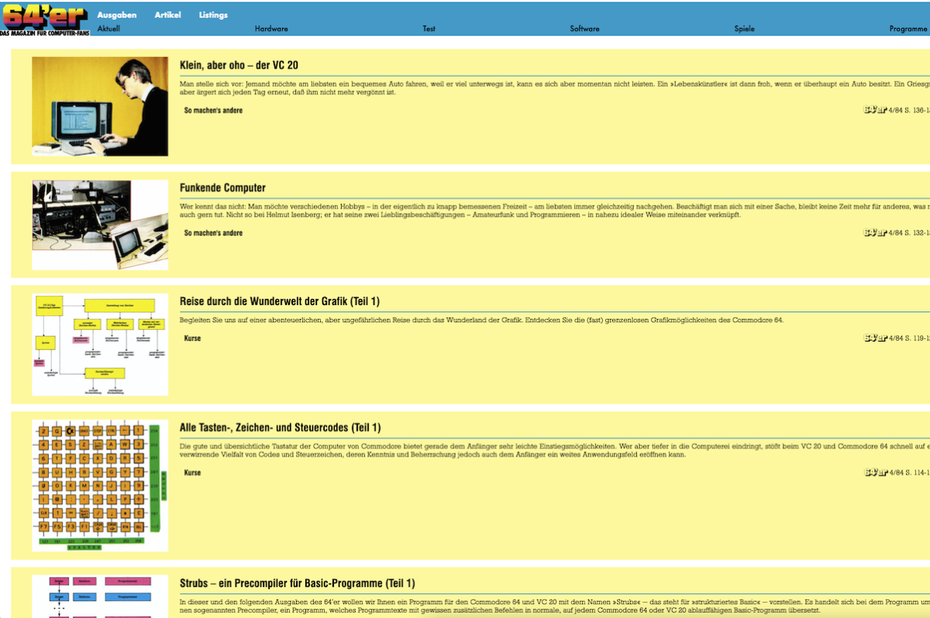Click the 64'er issue icon for Tasten-Codes article
This screenshot has height=618, width=930.
[x=874, y=472]
